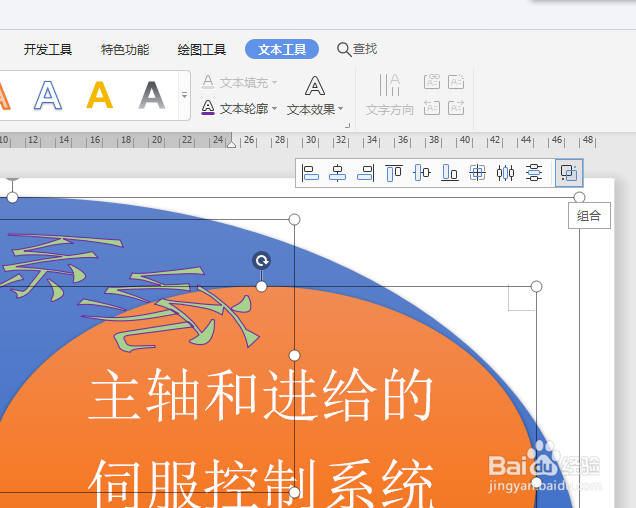Center selected objects horizontally

coord(337,173)
